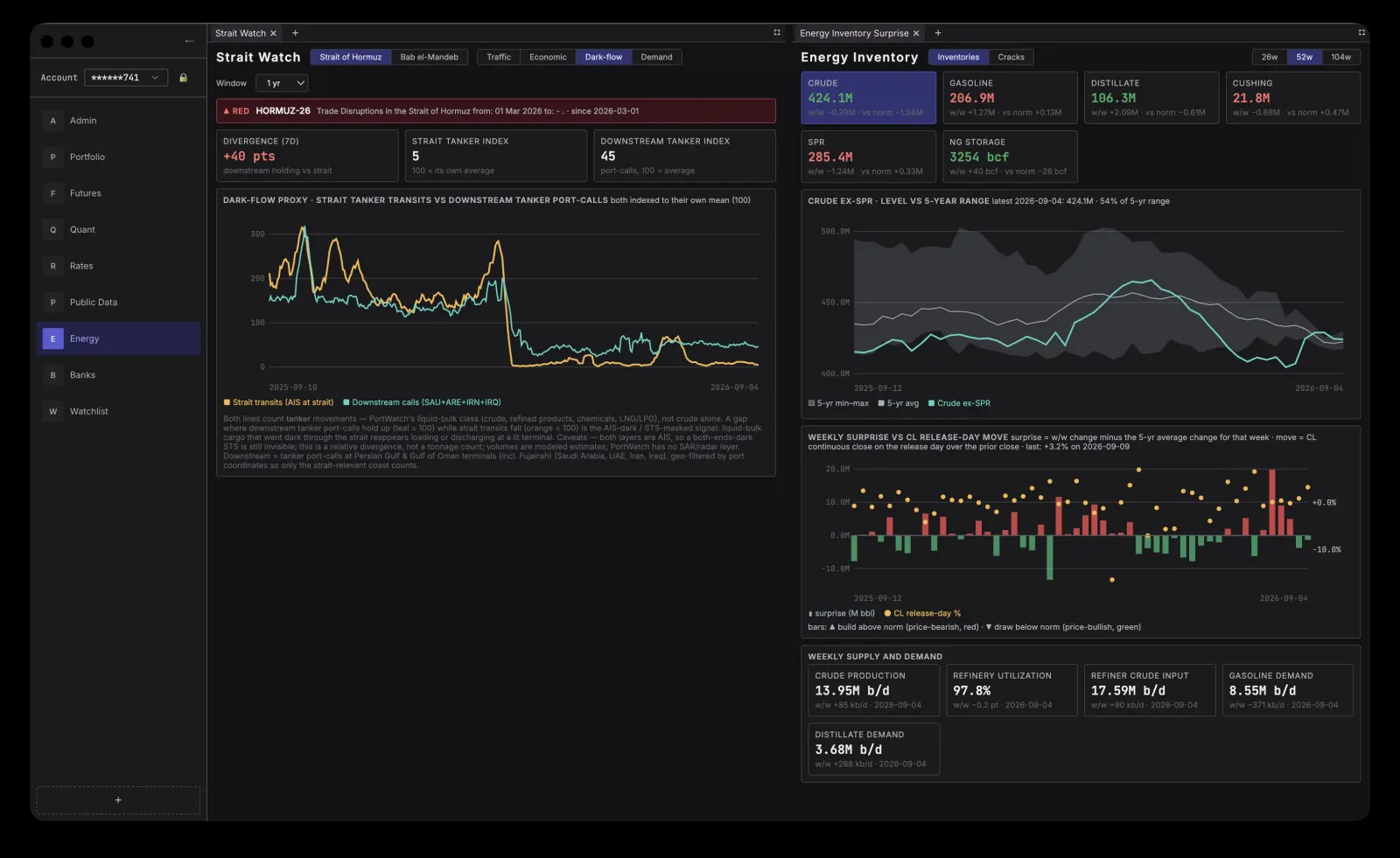Select the DISTILLATE inventory card
The height and width of the screenshot is (858, 1400).
[1151, 98]
